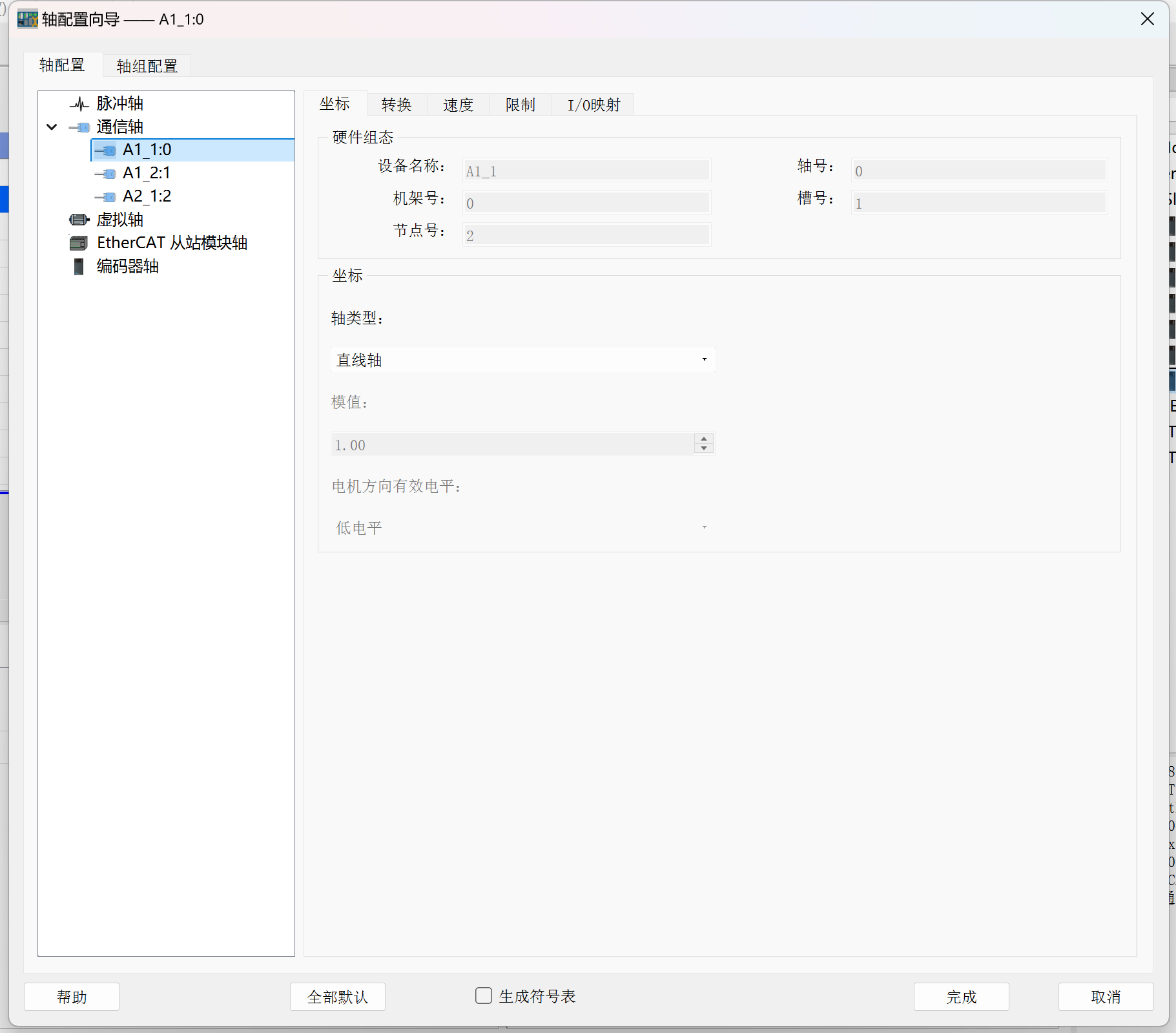Select the A2_1:2 tree item label
The width and height of the screenshot is (1176, 1033).
coord(147,196)
